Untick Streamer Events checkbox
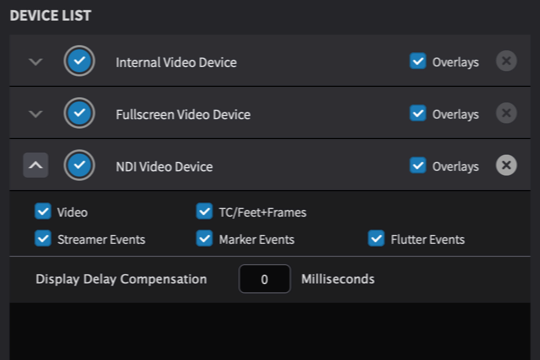 (43, 238)
